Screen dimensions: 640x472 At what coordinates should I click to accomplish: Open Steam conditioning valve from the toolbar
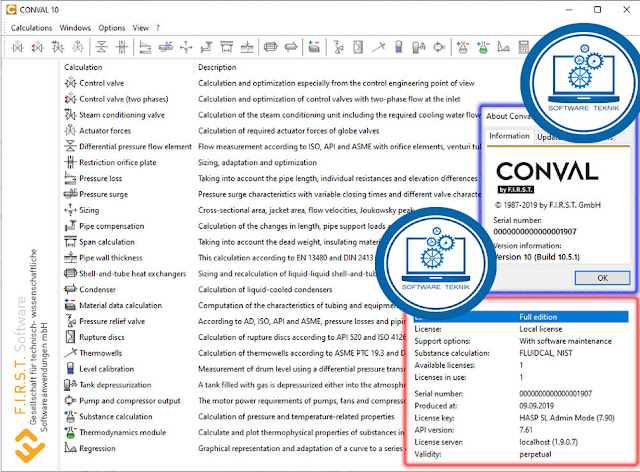58,47
